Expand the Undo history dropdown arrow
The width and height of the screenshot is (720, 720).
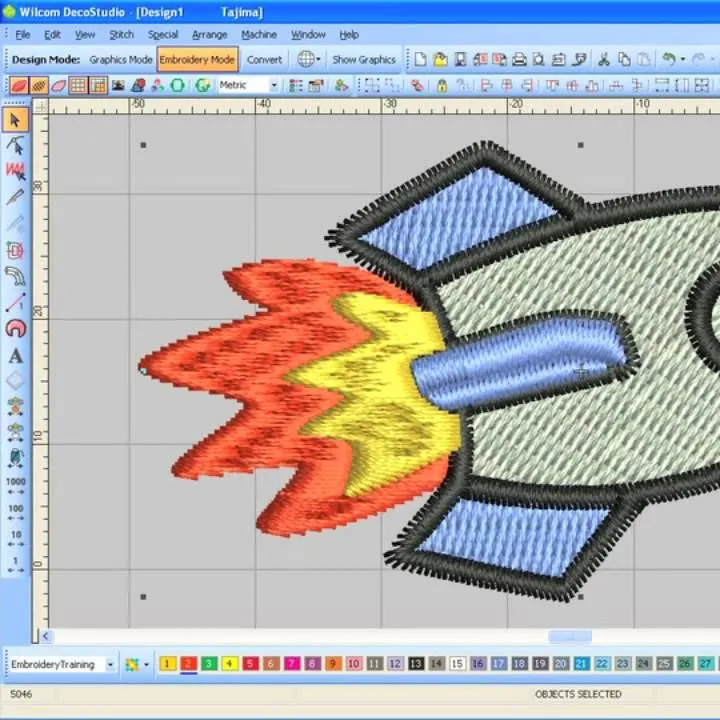pos(683,59)
